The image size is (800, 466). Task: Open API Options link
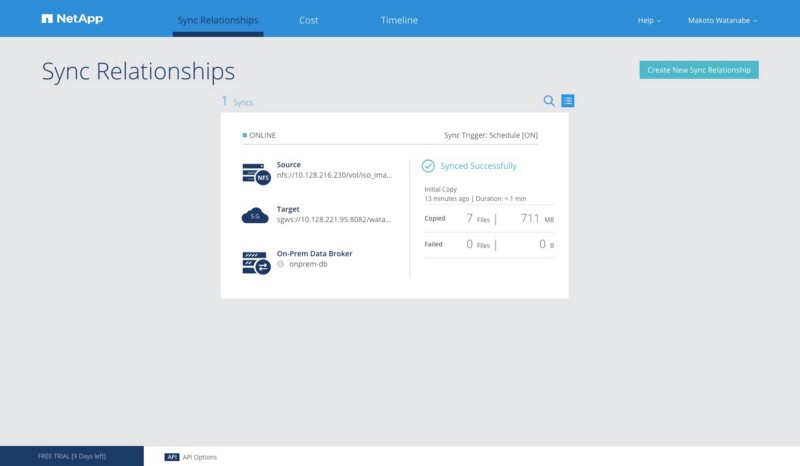tap(200, 457)
